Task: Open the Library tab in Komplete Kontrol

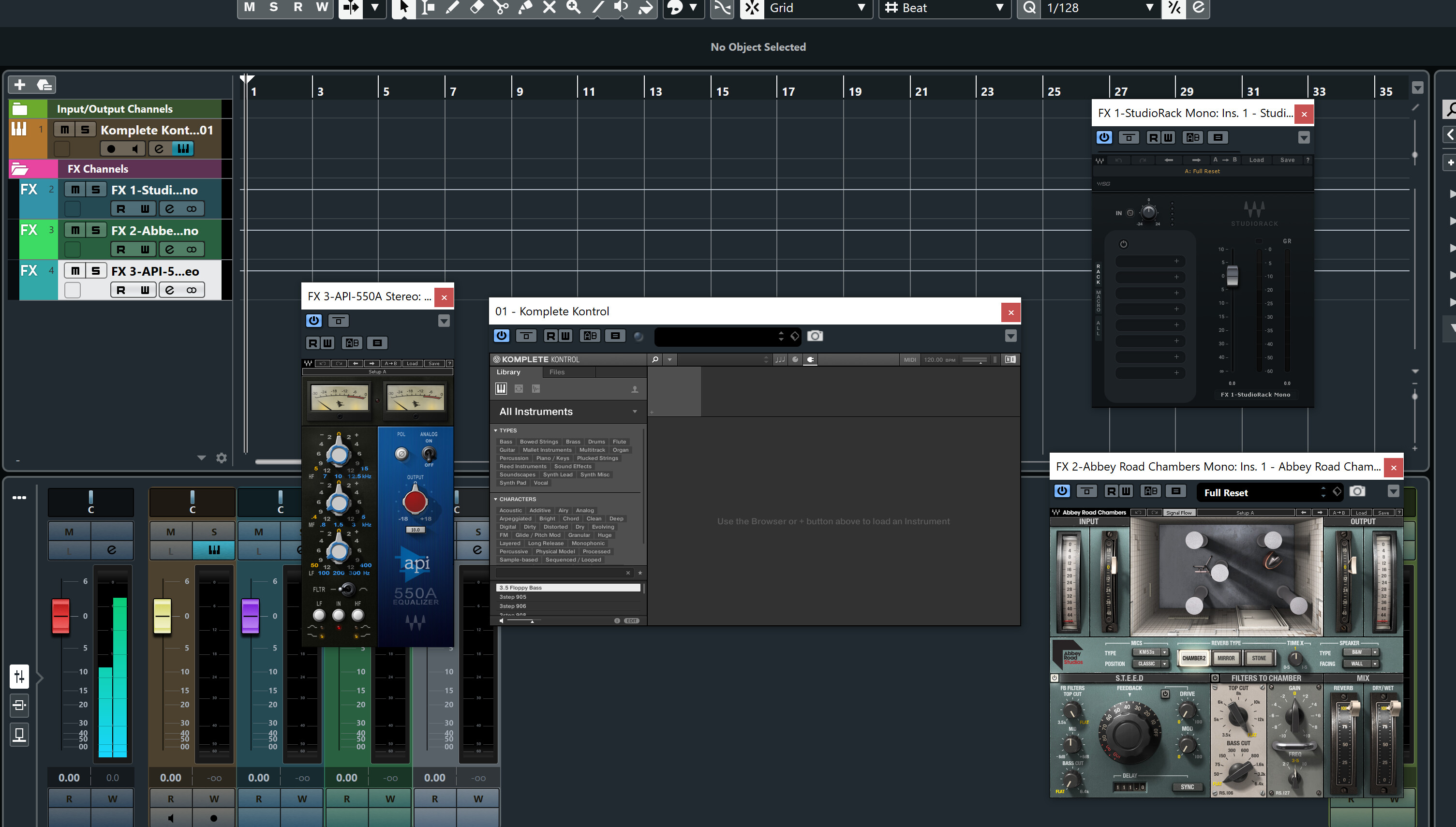Action: pos(508,372)
